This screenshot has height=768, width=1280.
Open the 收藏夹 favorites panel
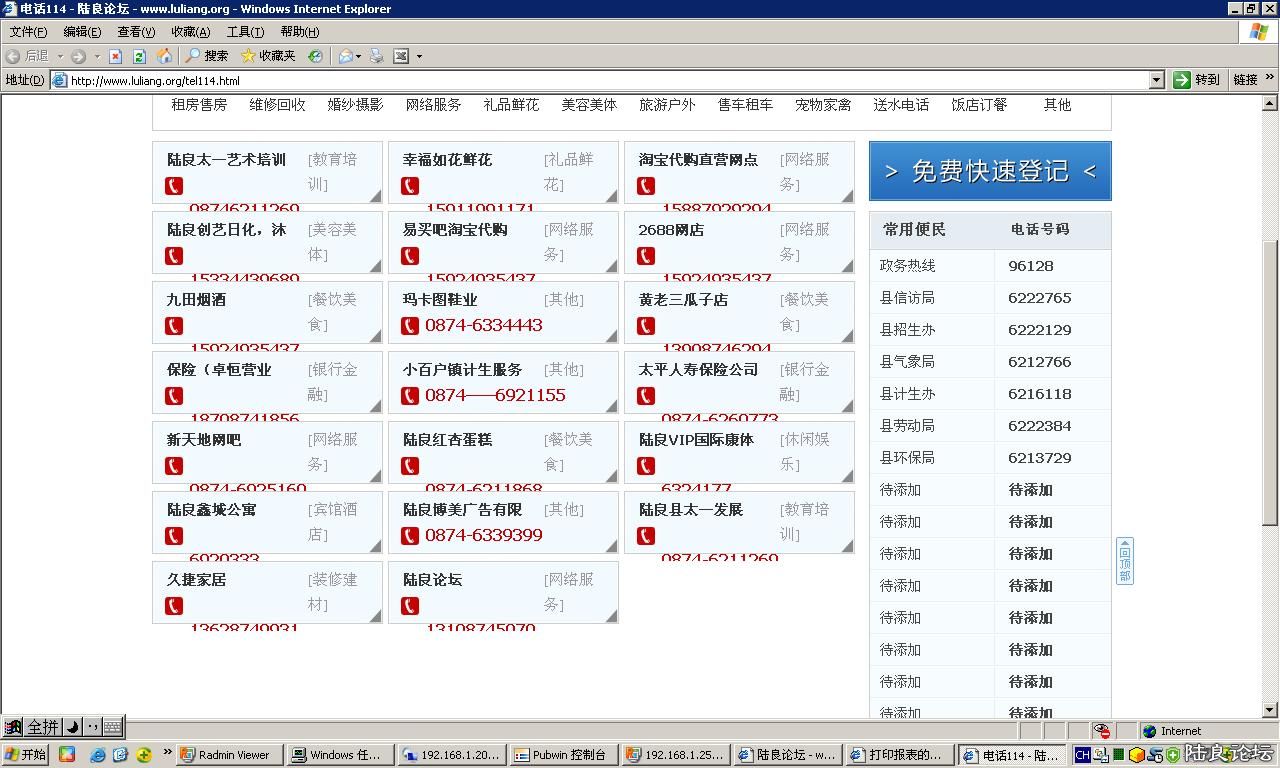coord(268,56)
